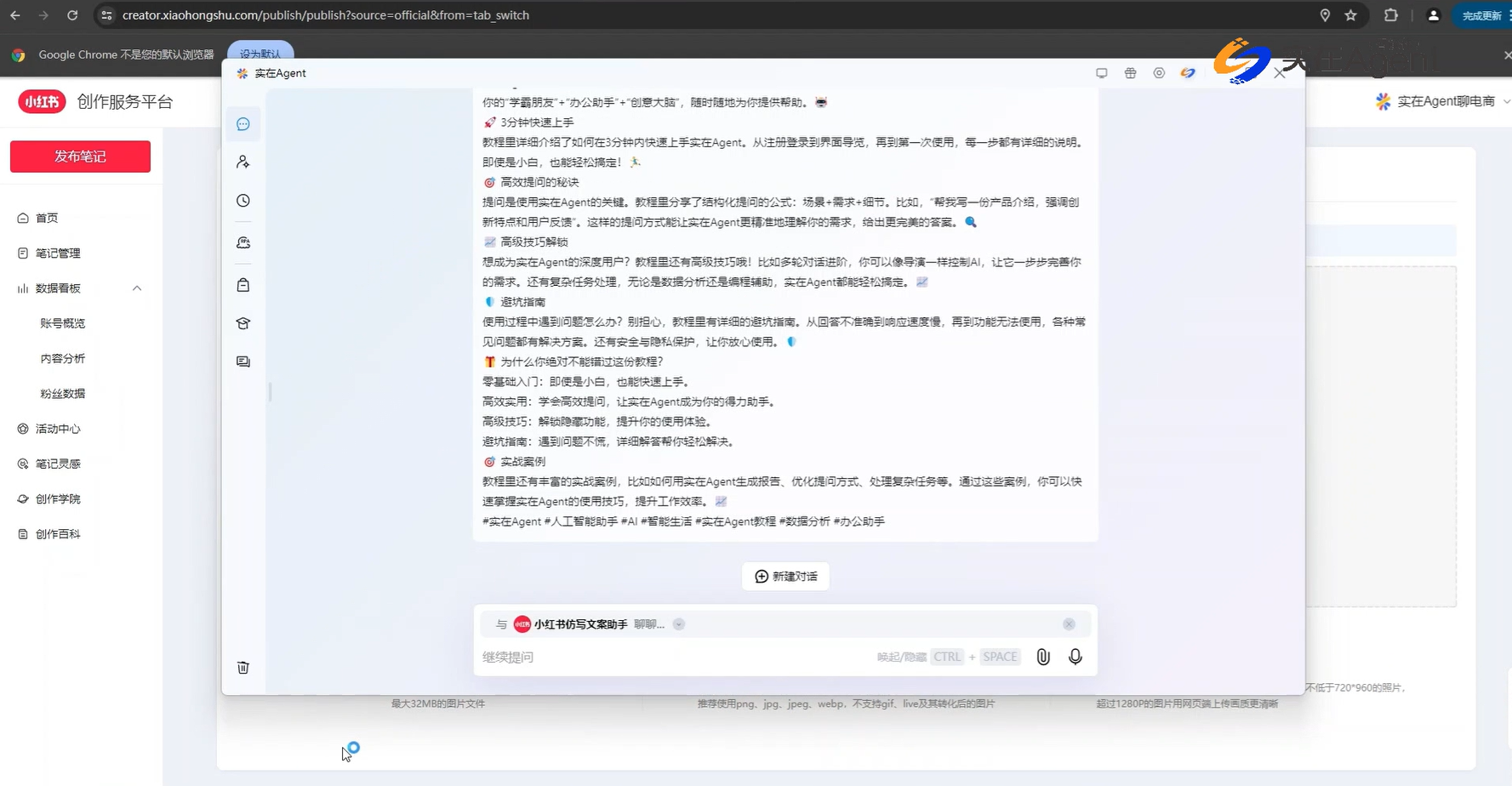Collapse the 数据看板 sidebar section
The height and width of the screenshot is (786, 1512).
tap(137, 288)
